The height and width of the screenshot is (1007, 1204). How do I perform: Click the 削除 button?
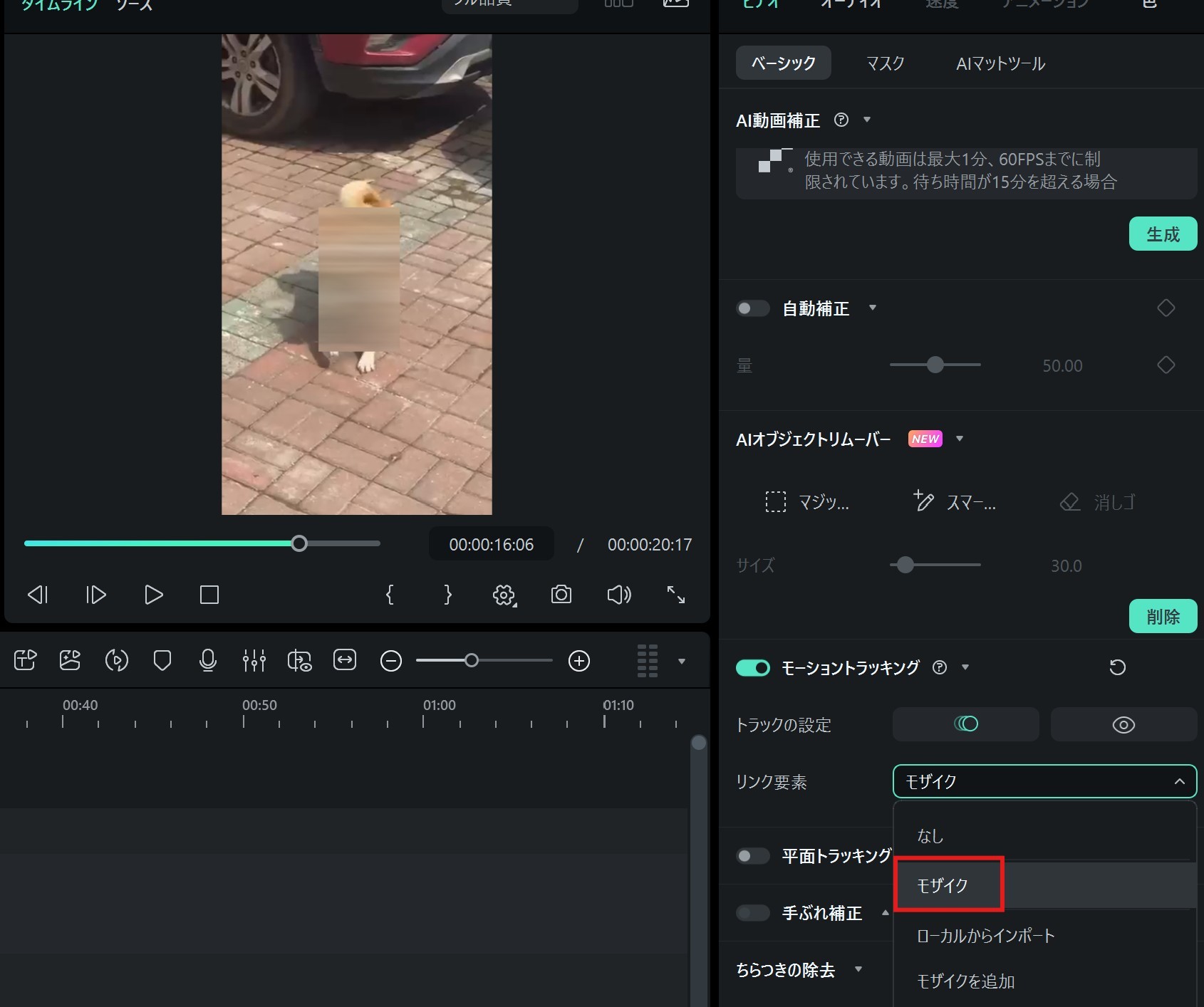(1163, 616)
